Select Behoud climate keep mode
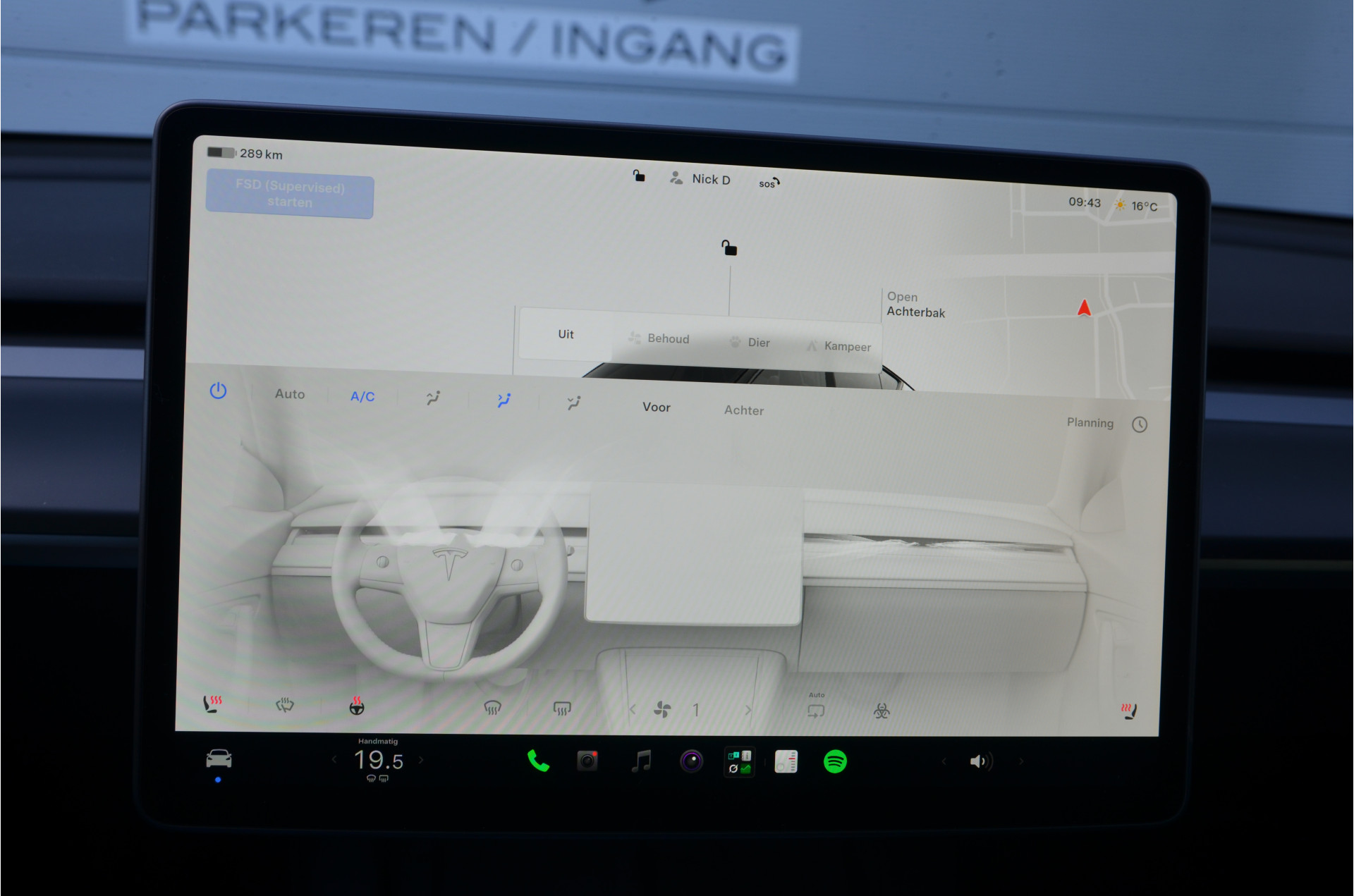The image size is (1354, 896). click(659, 338)
